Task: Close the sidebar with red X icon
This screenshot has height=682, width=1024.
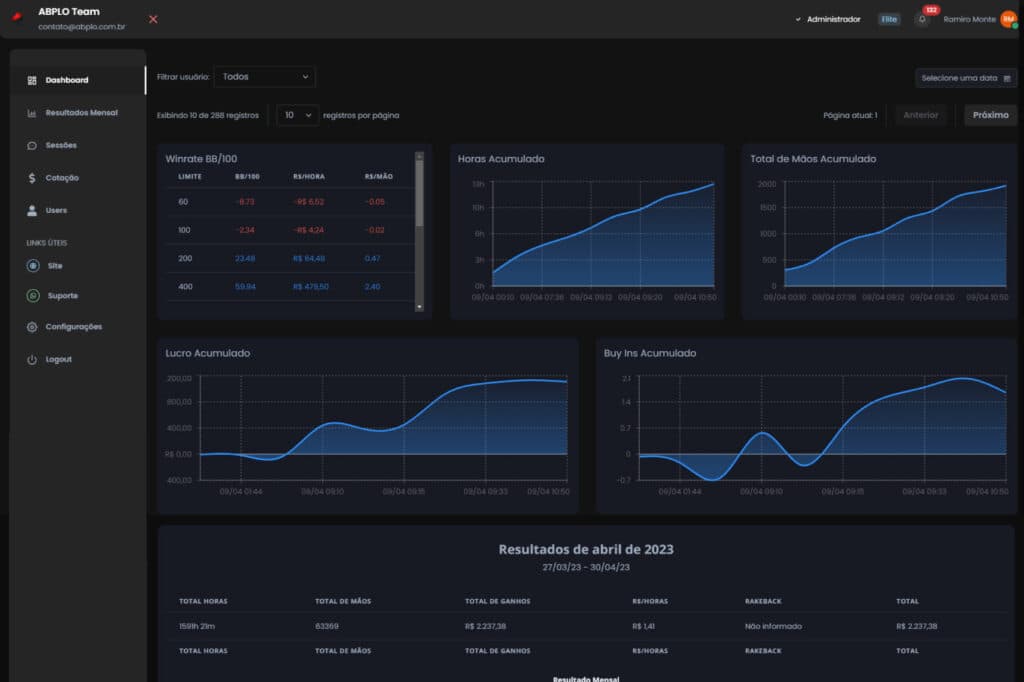Action: (x=153, y=19)
